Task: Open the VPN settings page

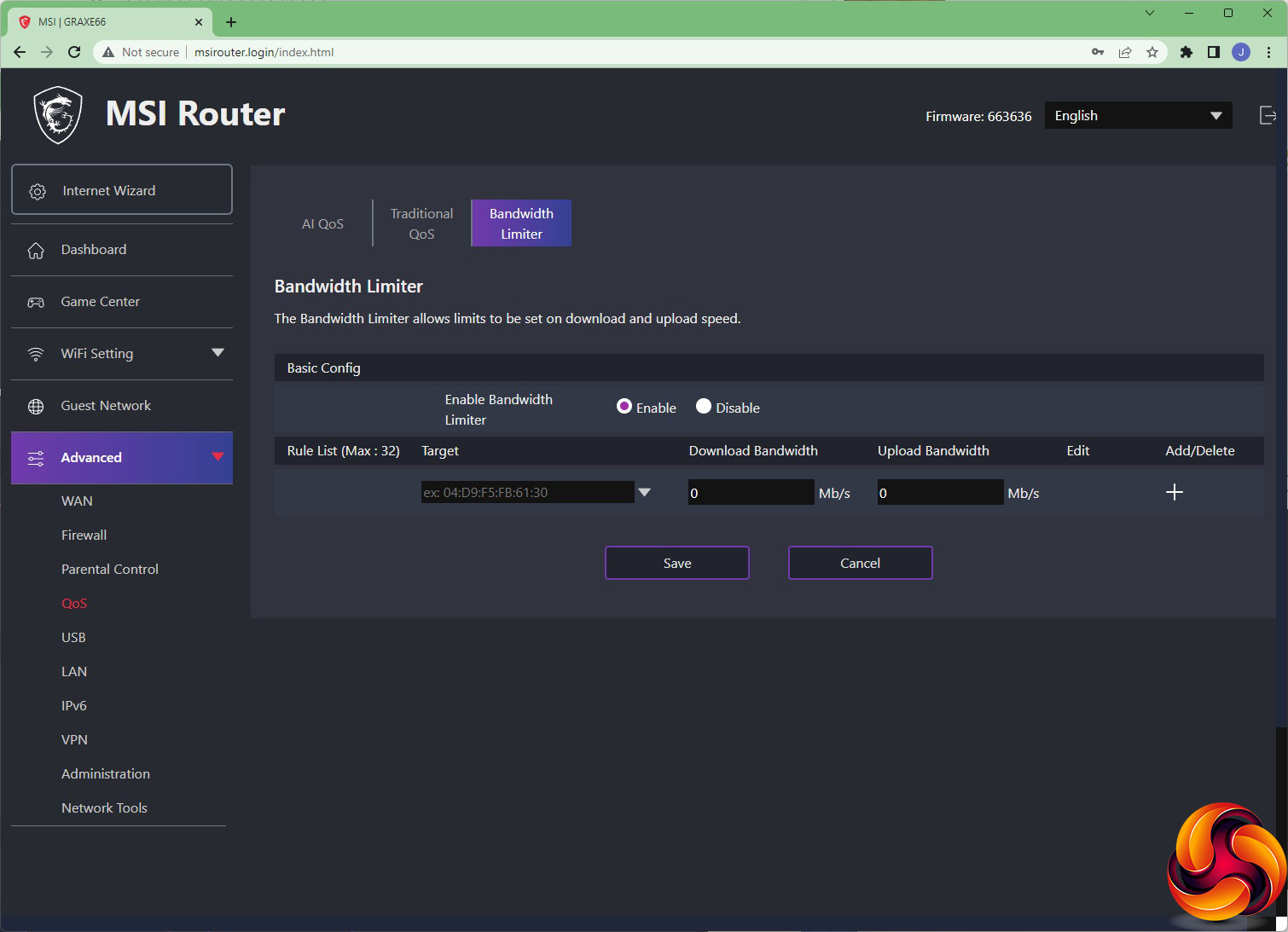Action: (74, 740)
